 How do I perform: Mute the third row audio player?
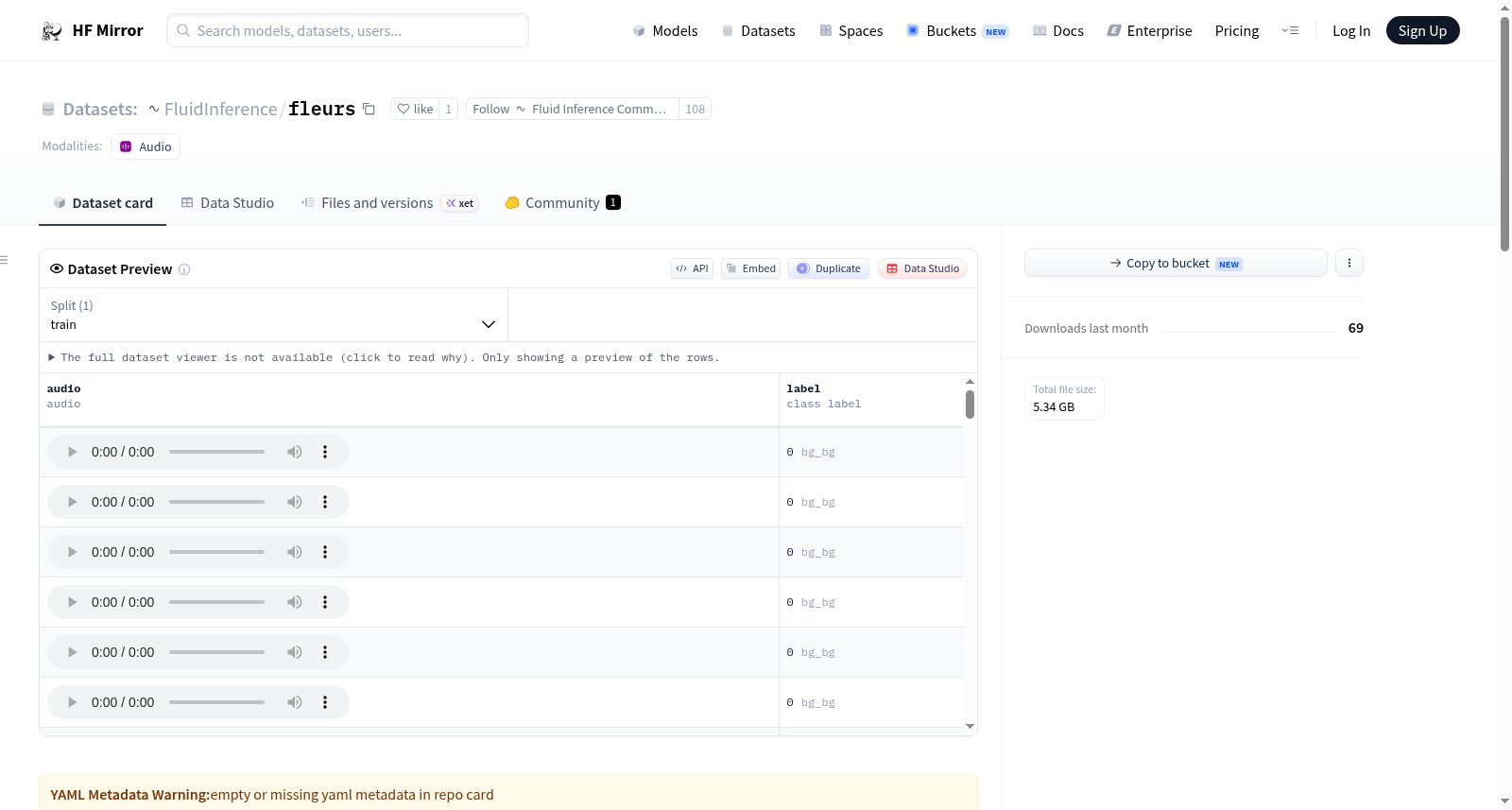295,553
